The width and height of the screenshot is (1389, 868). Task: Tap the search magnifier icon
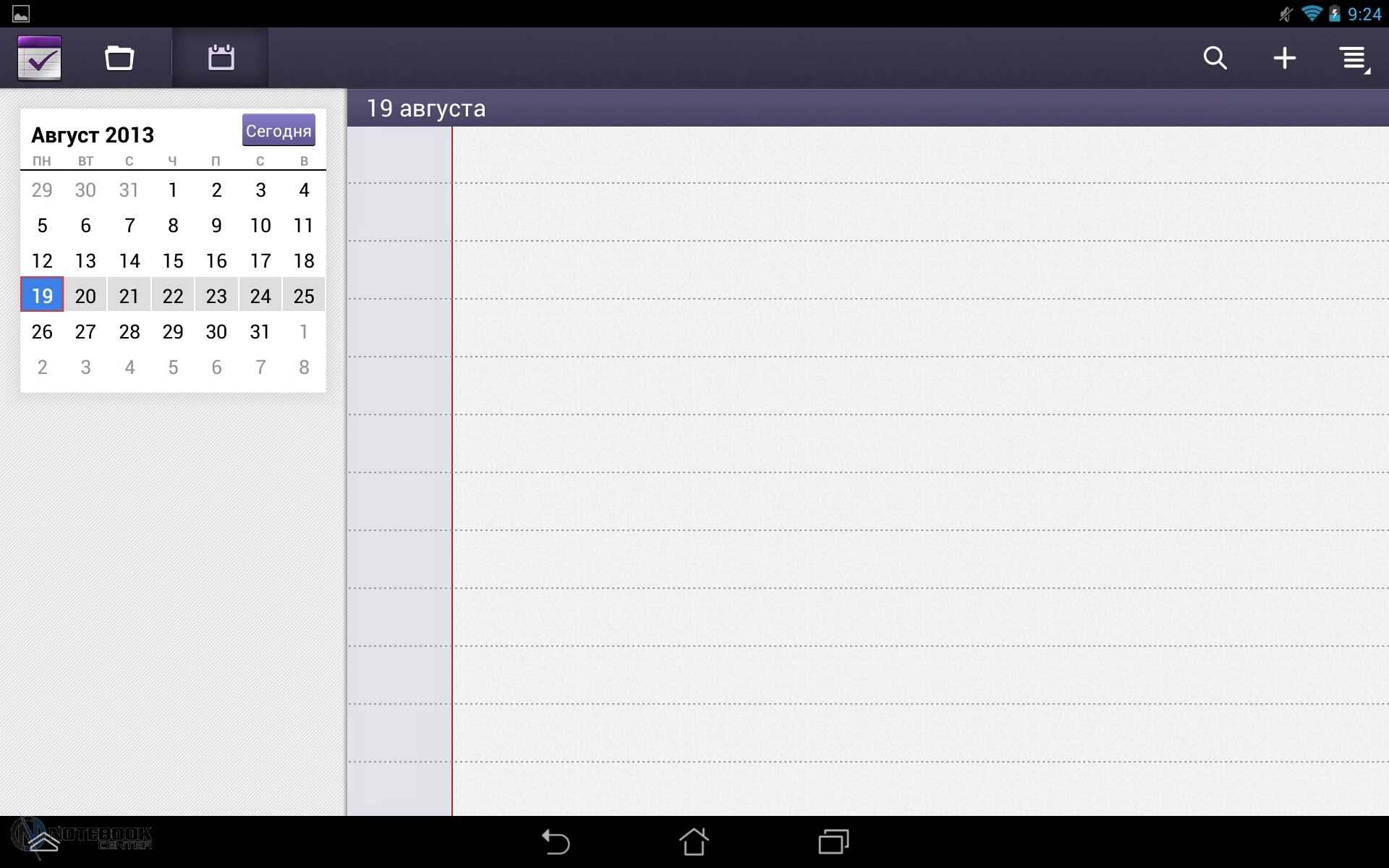[1215, 58]
